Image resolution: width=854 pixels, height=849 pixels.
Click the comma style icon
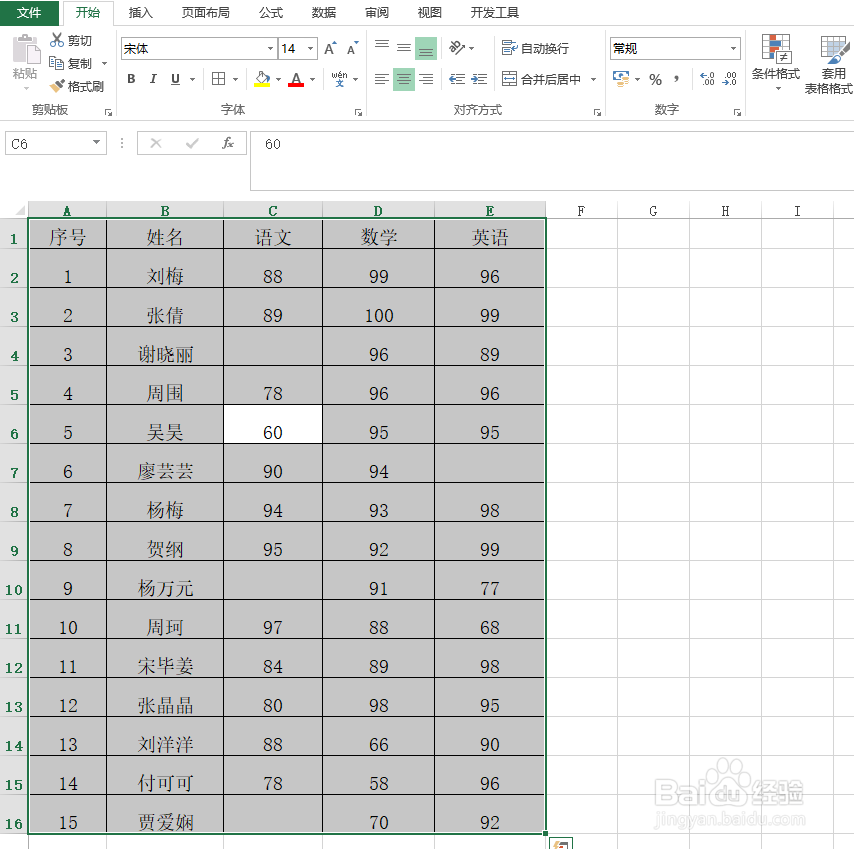pyautogui.click(x=676, y=80)
